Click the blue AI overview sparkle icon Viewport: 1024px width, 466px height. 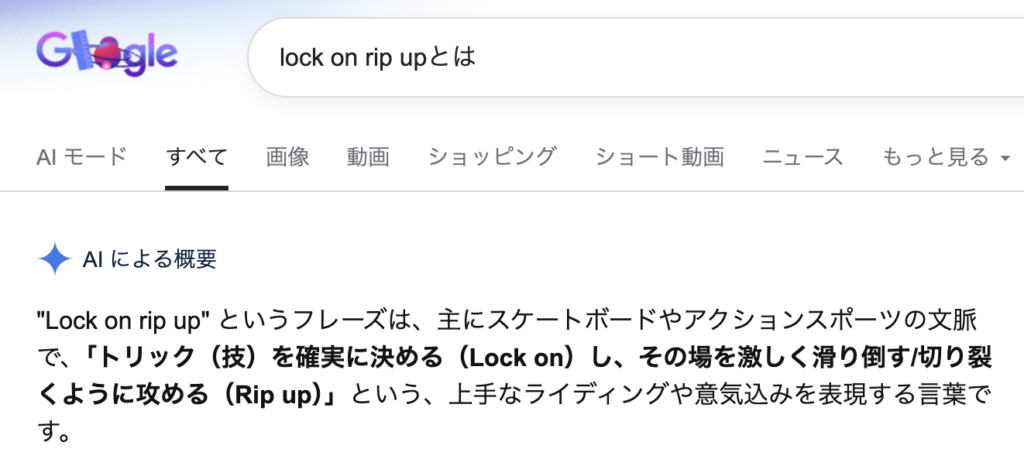tap(52, 260)
